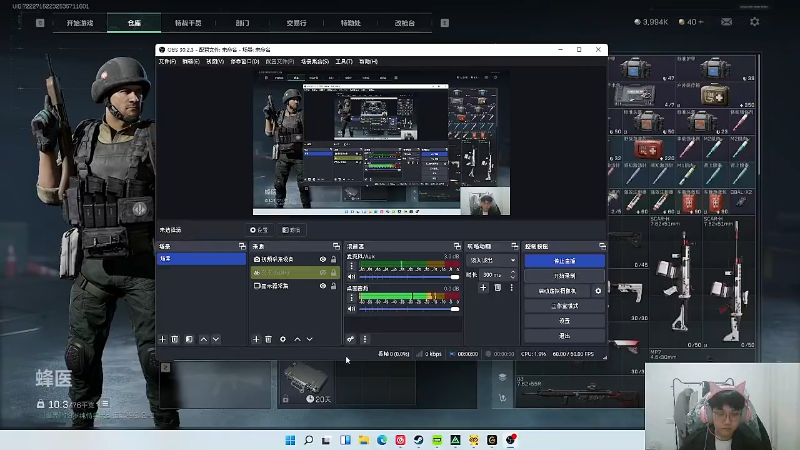The width and height of the screenshot is (800, 450).
Task: Decrease transition duration with down stepper arrow
Action: click(x=513, y=277)
